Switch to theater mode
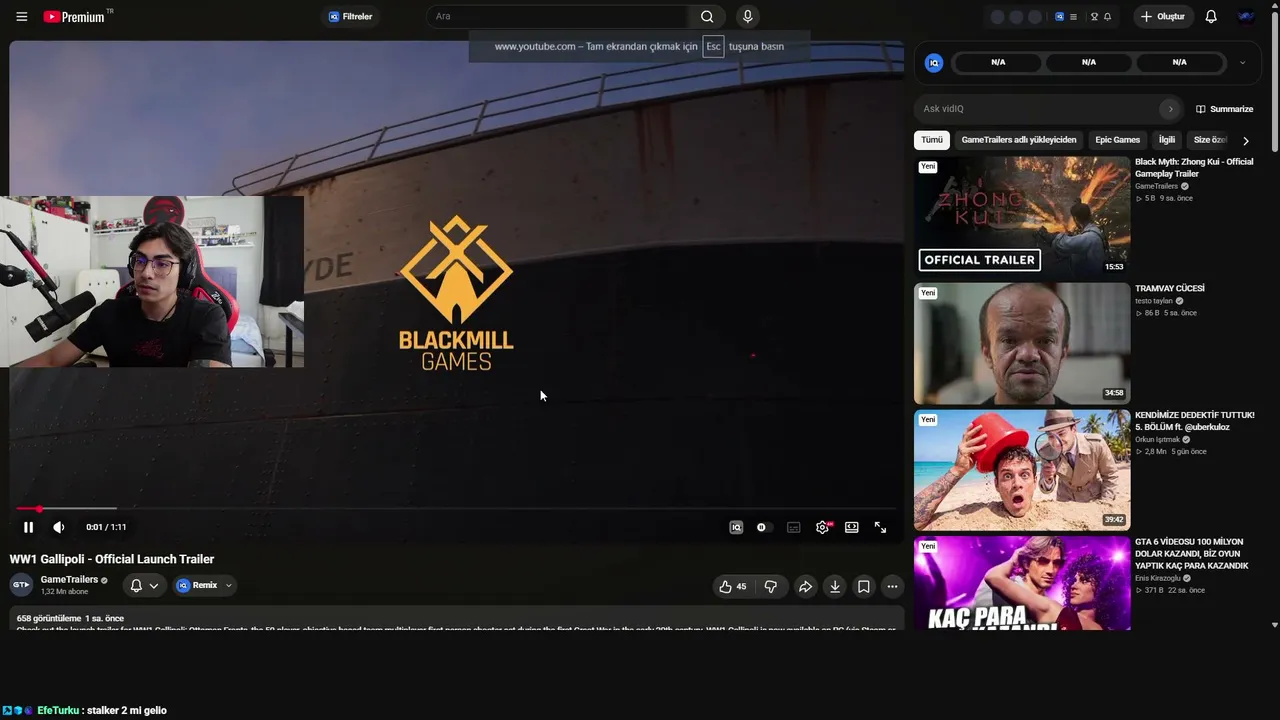Viewport: 1280px width, 720px height. coord(852,527)
